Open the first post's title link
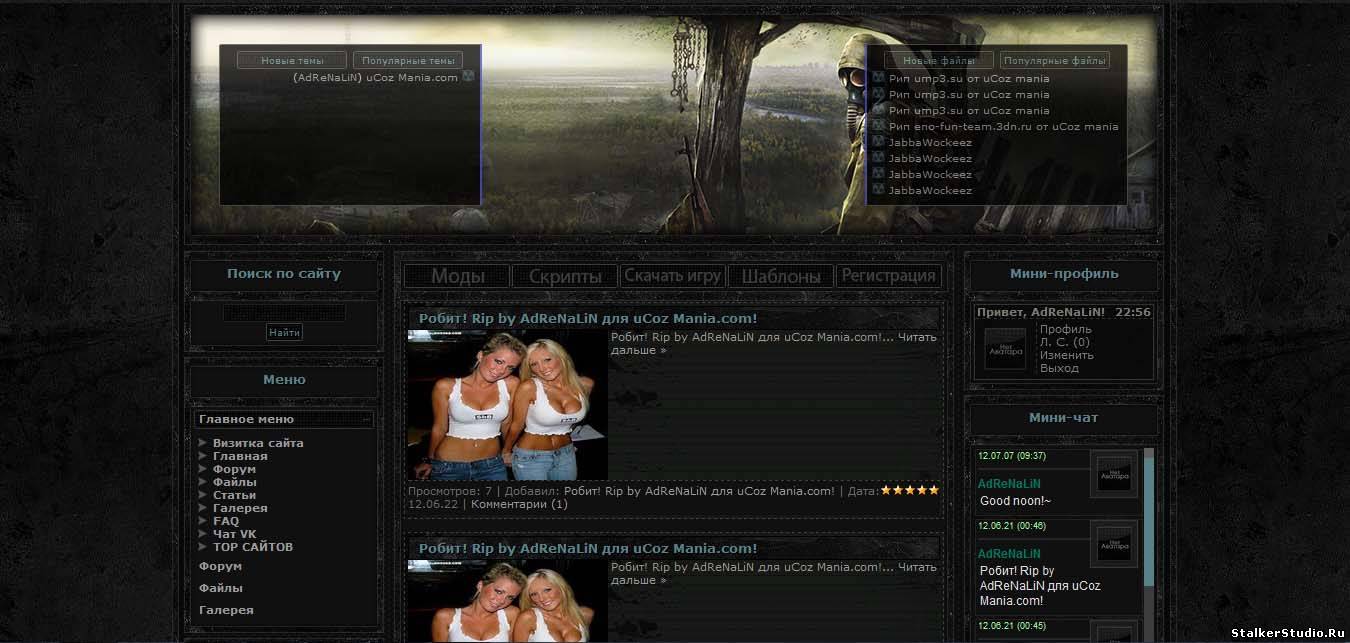 point(588,318)
